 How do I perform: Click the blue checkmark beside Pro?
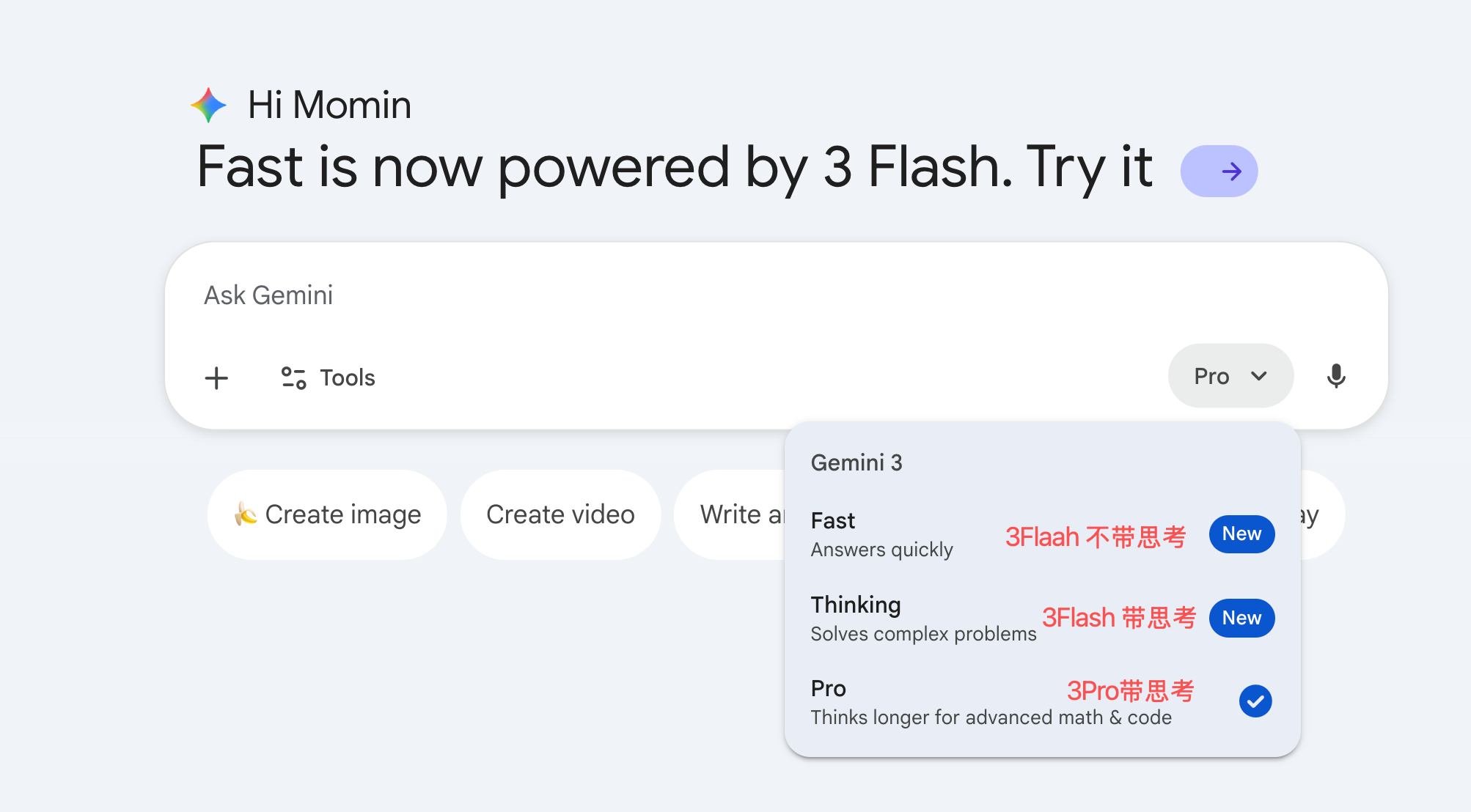pos(1255,701)
